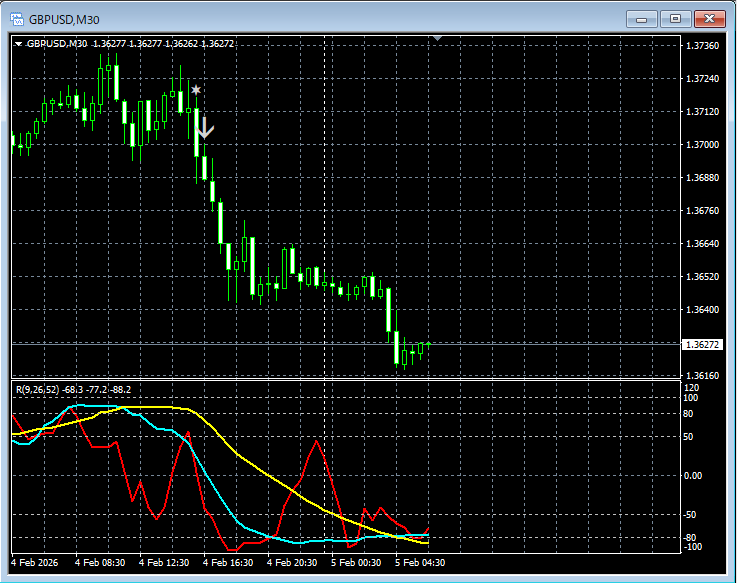Open the GBPUSD,M30 one-click trading triangle
This screenshot has width=738, height=583.
18,44
